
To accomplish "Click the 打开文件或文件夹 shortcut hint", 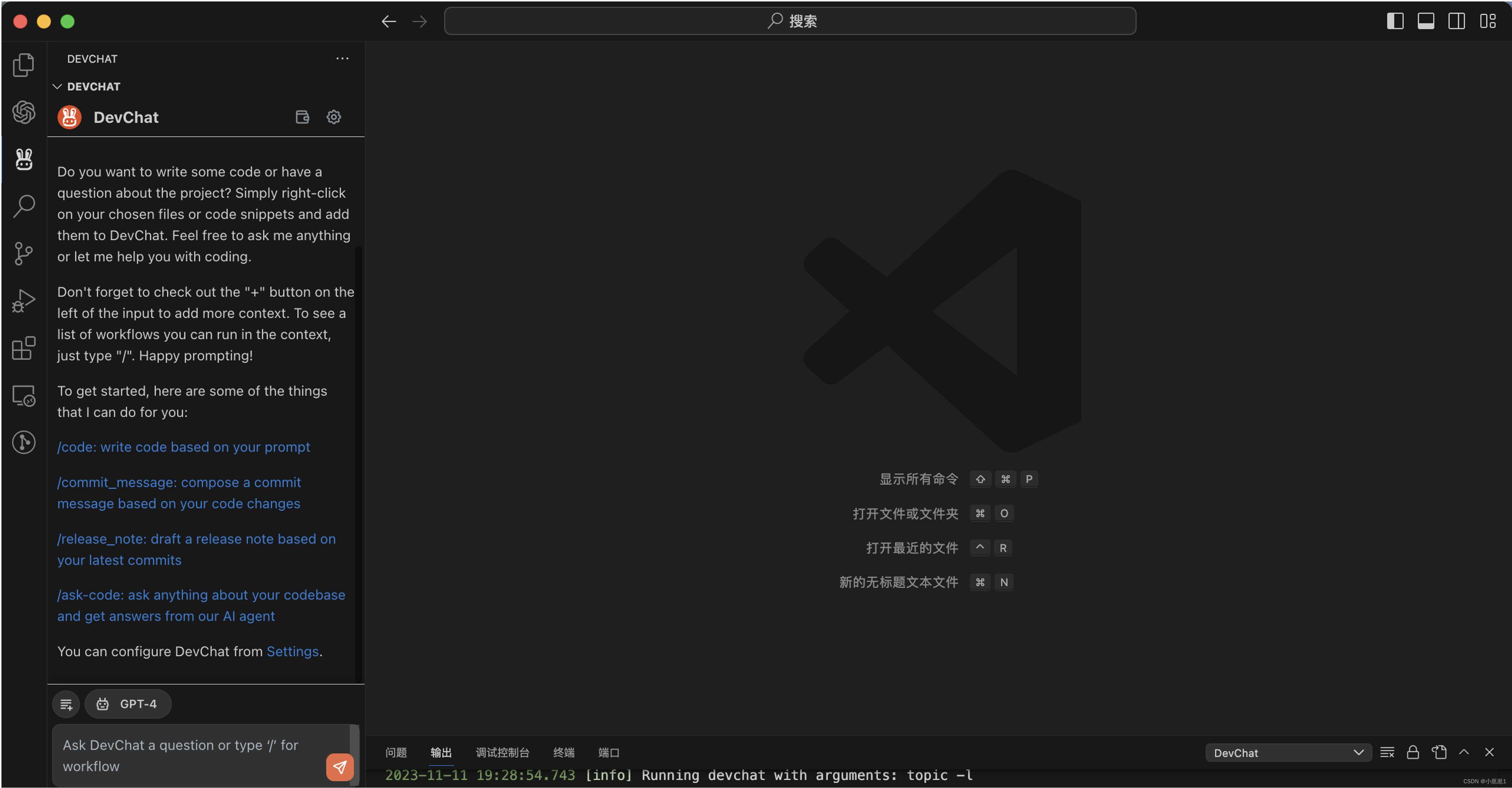I will point(933,513).
